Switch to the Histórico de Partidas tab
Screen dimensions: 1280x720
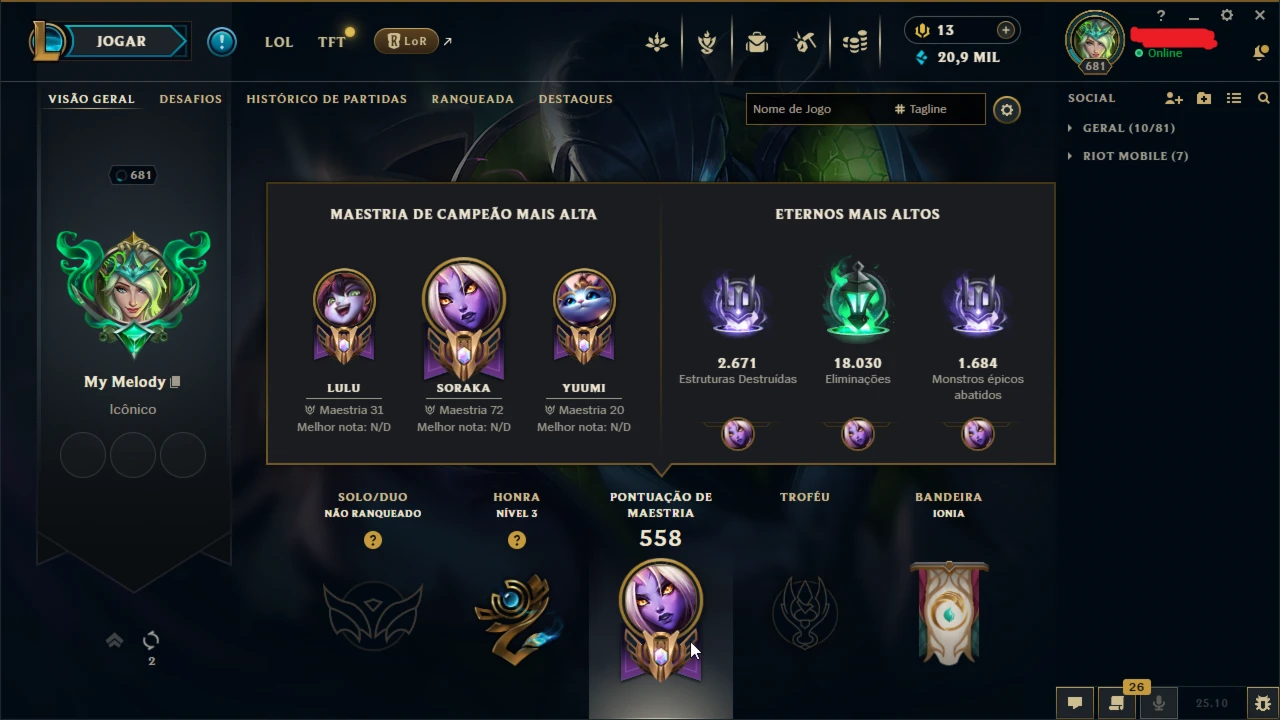pos(326,99)
